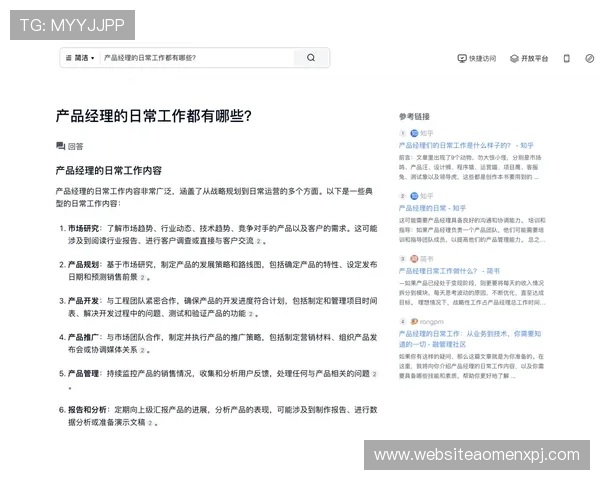The height and width of the screenshot is (480, 600).
Task: Click intro paragraph 产品经理的日常工作内容非常广泛
Action: pos(214,197)
